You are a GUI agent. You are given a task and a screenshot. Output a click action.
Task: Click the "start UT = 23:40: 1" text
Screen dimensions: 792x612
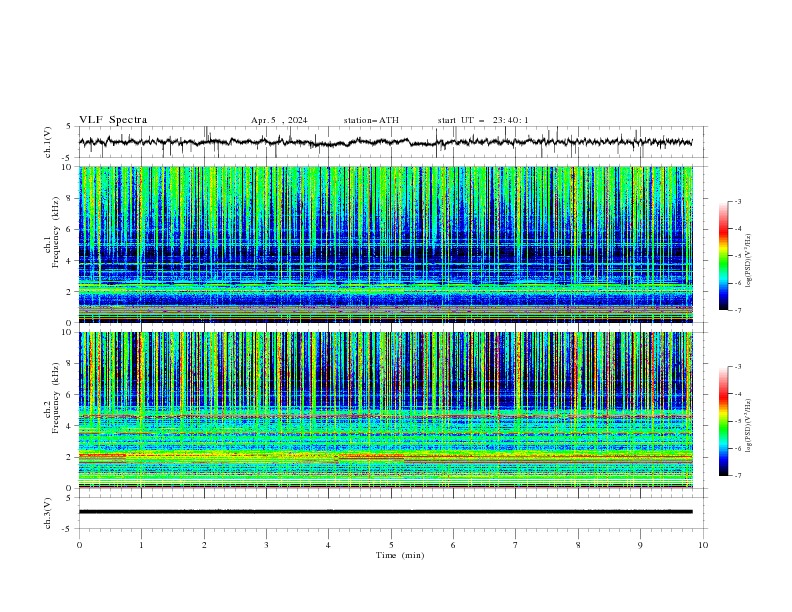tap(483, 120)
